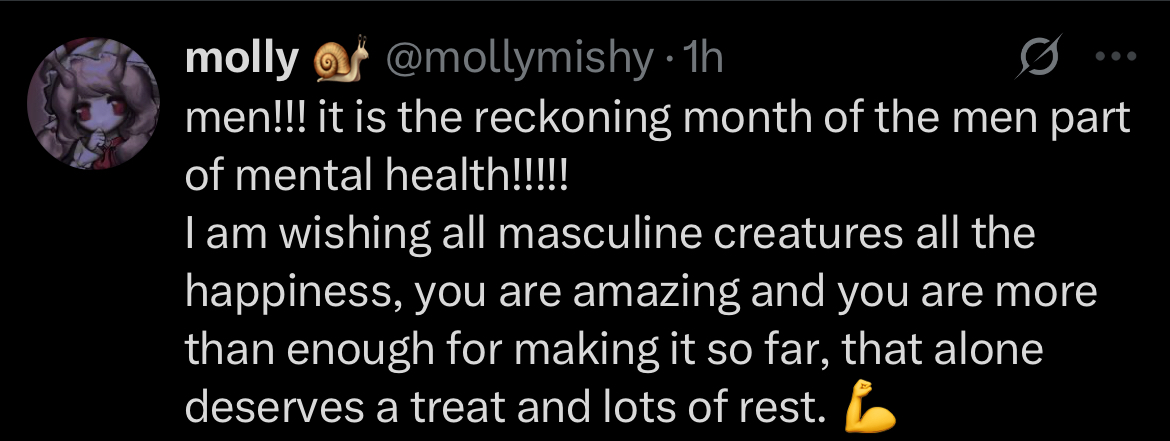Viewport: 1170px width, 441px height.
Task: Click the phrase "I am wishing"
Action: point(290,236)
